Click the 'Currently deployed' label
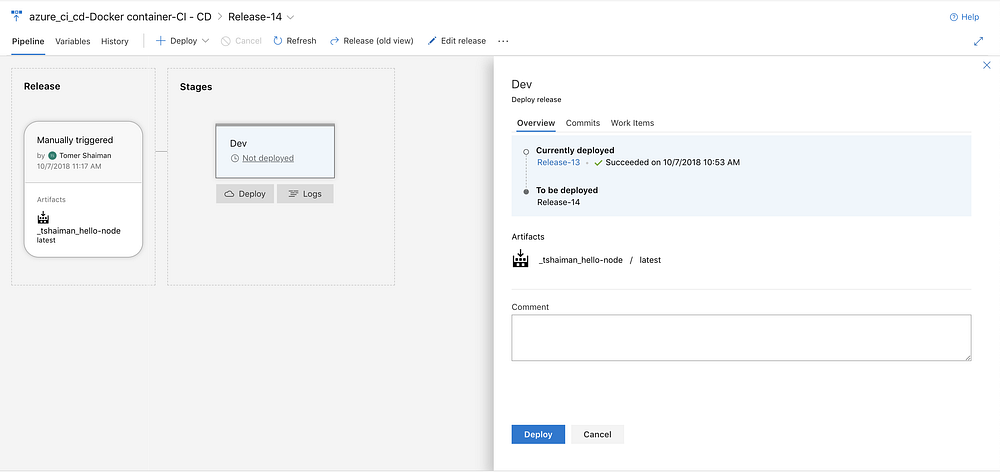This screenshot has width=1000, height=472. [x=575, y=151]
